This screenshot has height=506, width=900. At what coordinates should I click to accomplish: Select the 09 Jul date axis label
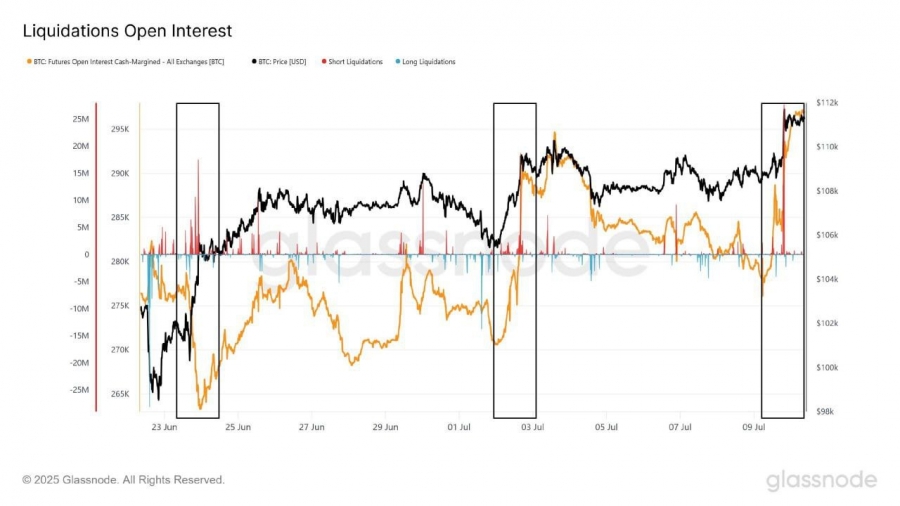tap(754, 427)
